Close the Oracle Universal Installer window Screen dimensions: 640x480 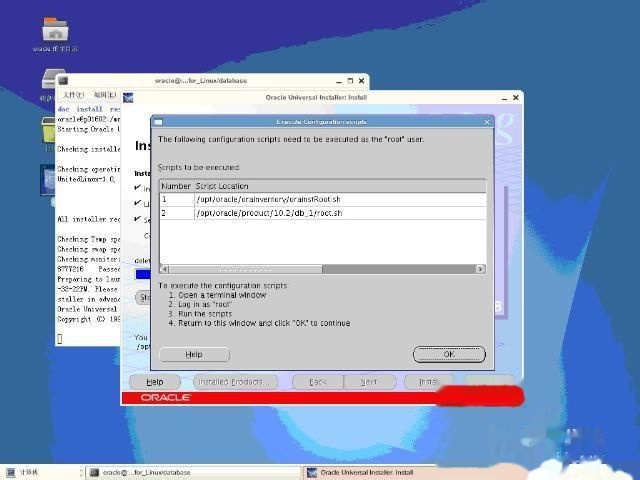(516, 98)
